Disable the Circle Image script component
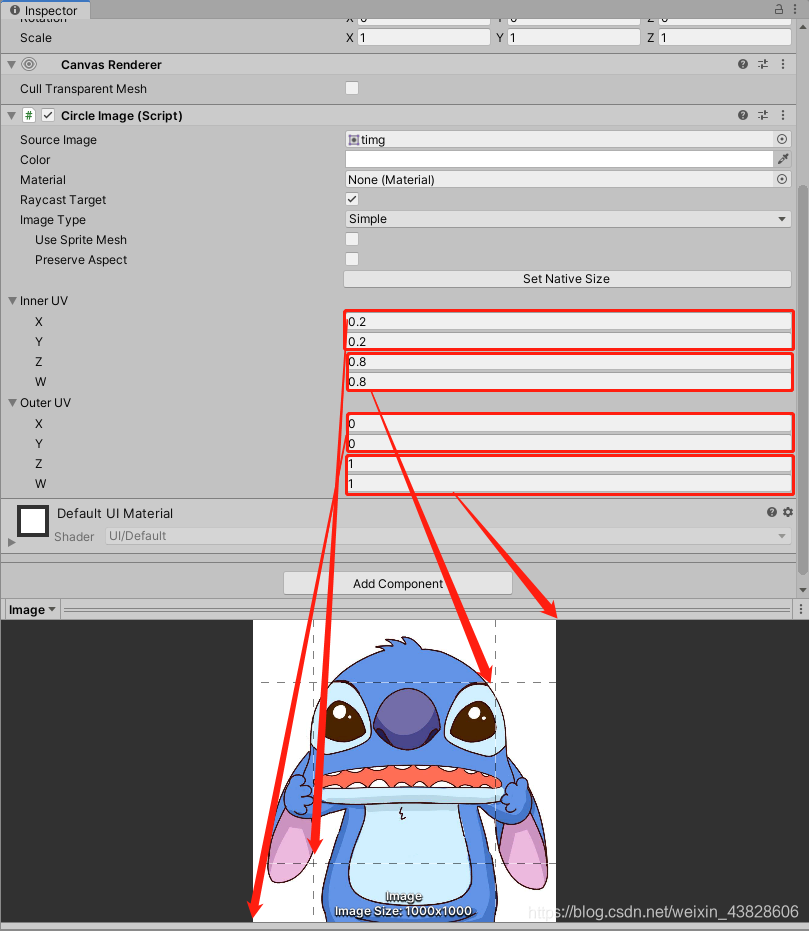The image size is (809, 931). pyautogui.click(x=48, y=115)
